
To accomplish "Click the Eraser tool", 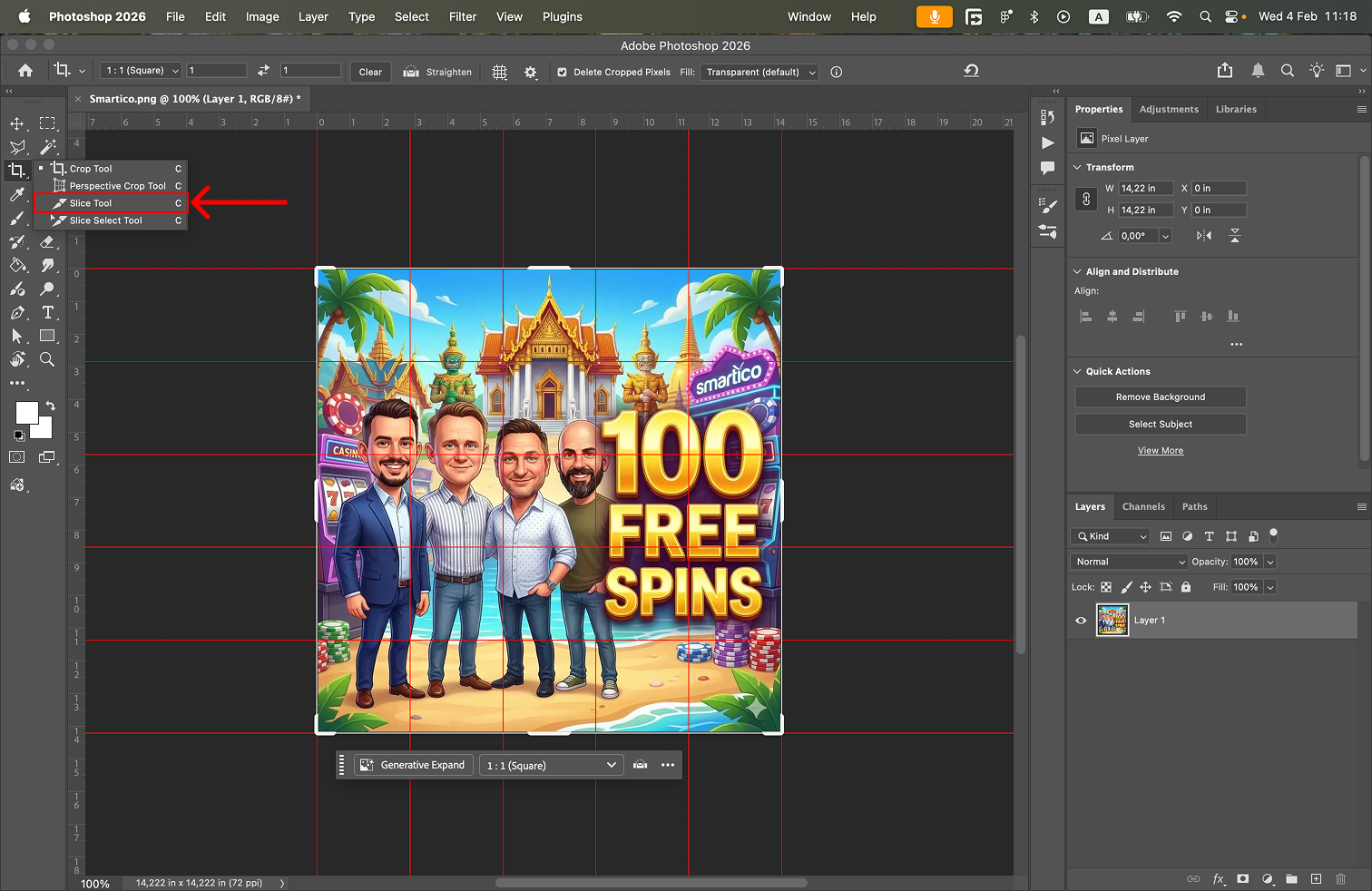I will [48, 242].
